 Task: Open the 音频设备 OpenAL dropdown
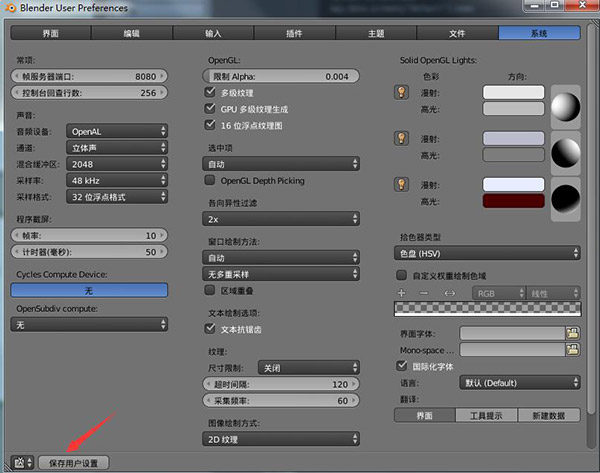(x=117, y=130)
